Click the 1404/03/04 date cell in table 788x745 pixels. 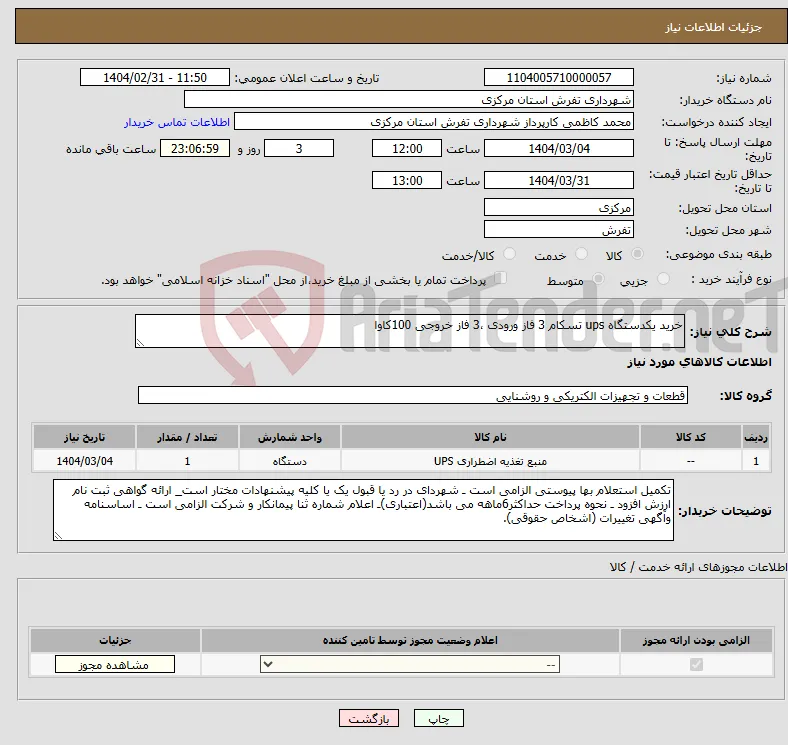click(84, 461)
